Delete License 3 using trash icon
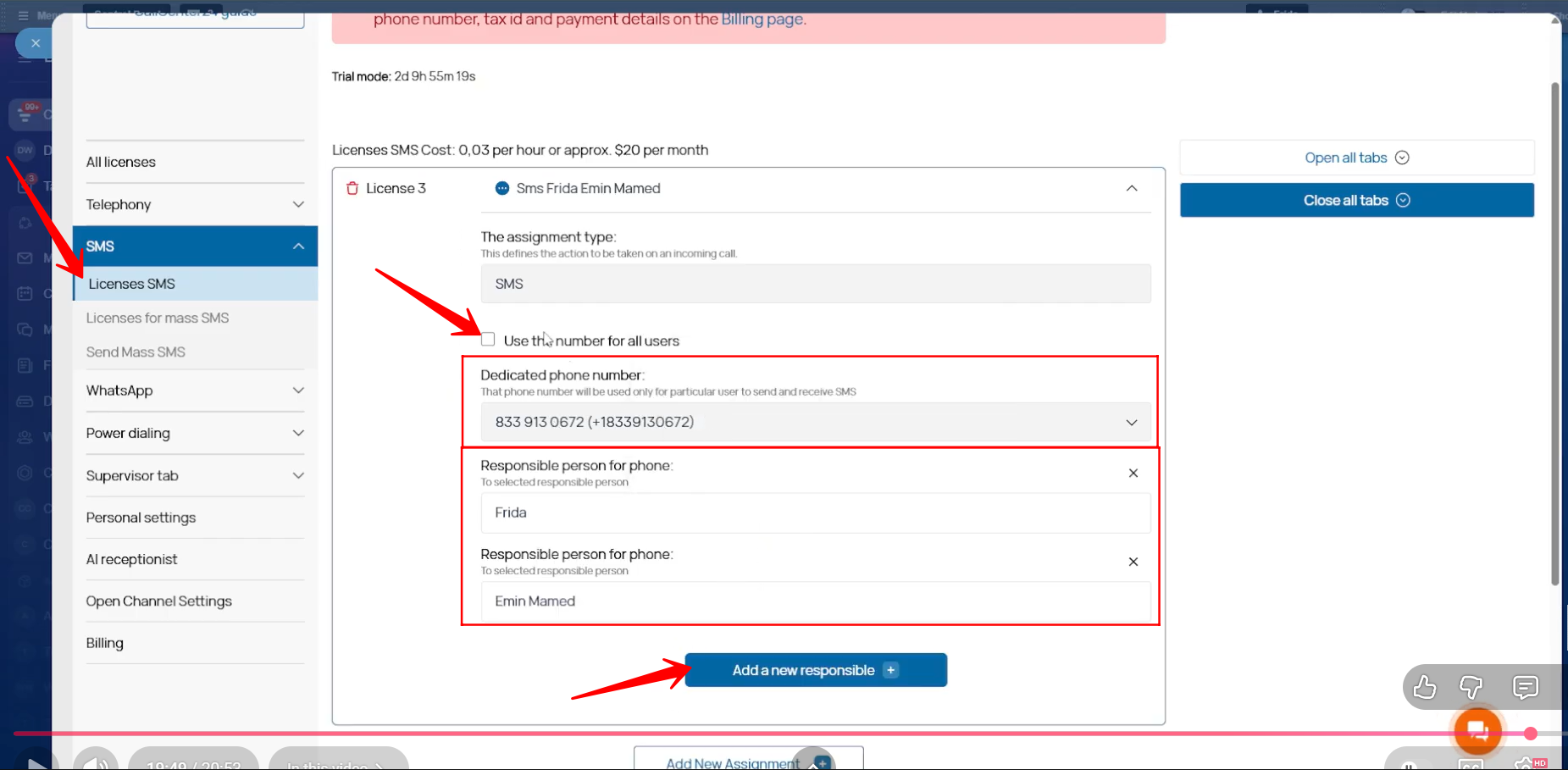The image size is (1568, 770). (x=352, y=188)
